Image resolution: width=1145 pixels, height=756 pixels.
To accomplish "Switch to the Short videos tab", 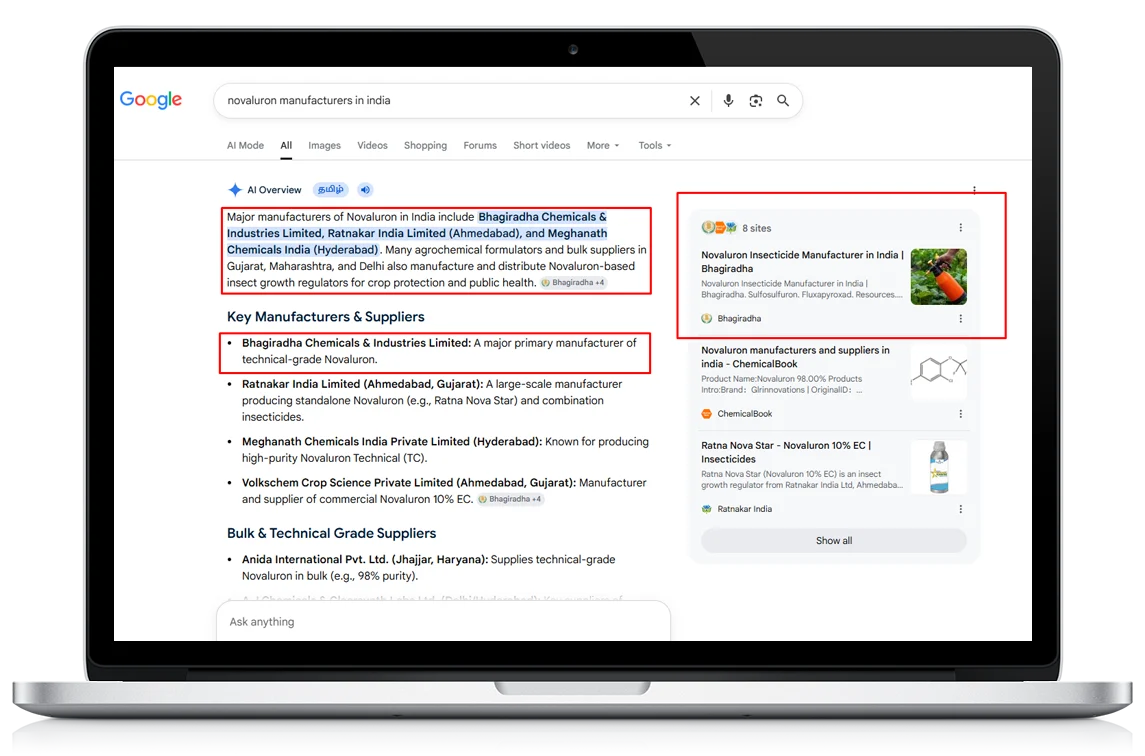I will (542, 145).
